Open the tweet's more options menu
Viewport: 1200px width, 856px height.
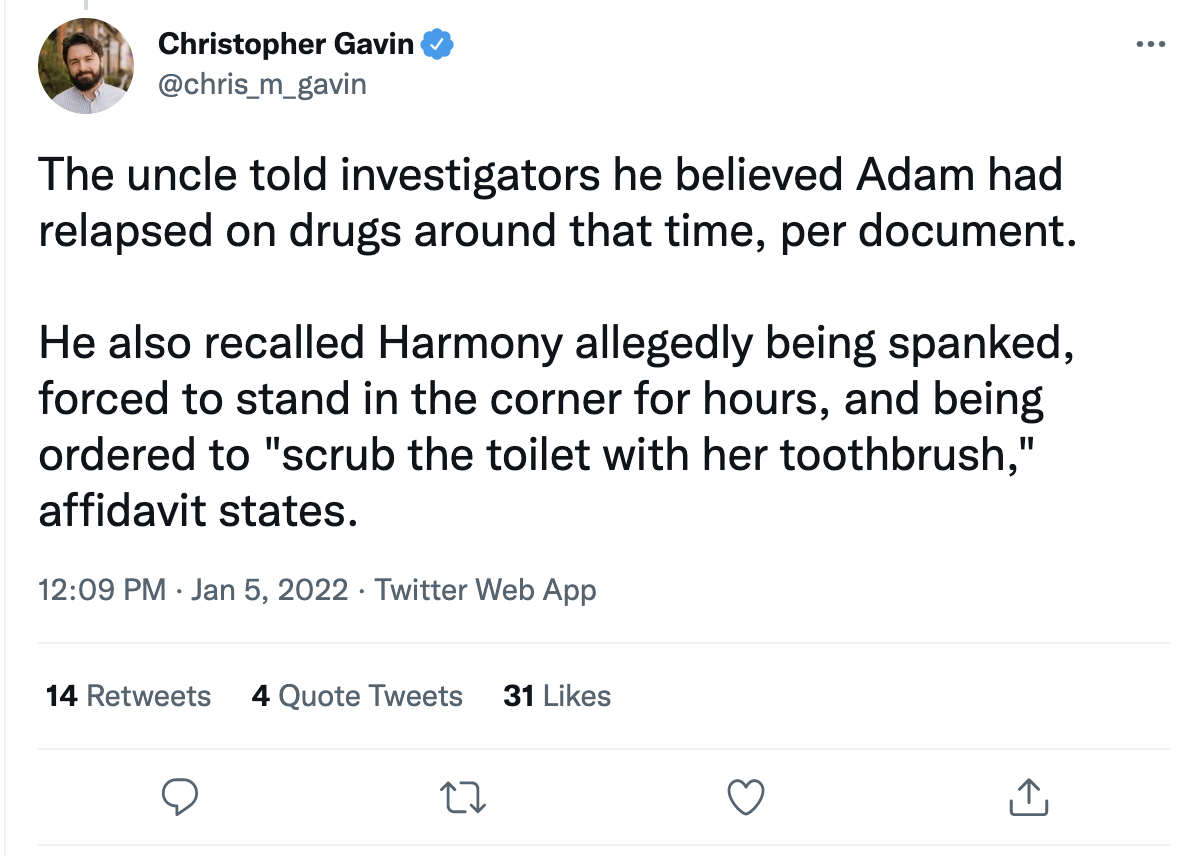point(1151,45)
